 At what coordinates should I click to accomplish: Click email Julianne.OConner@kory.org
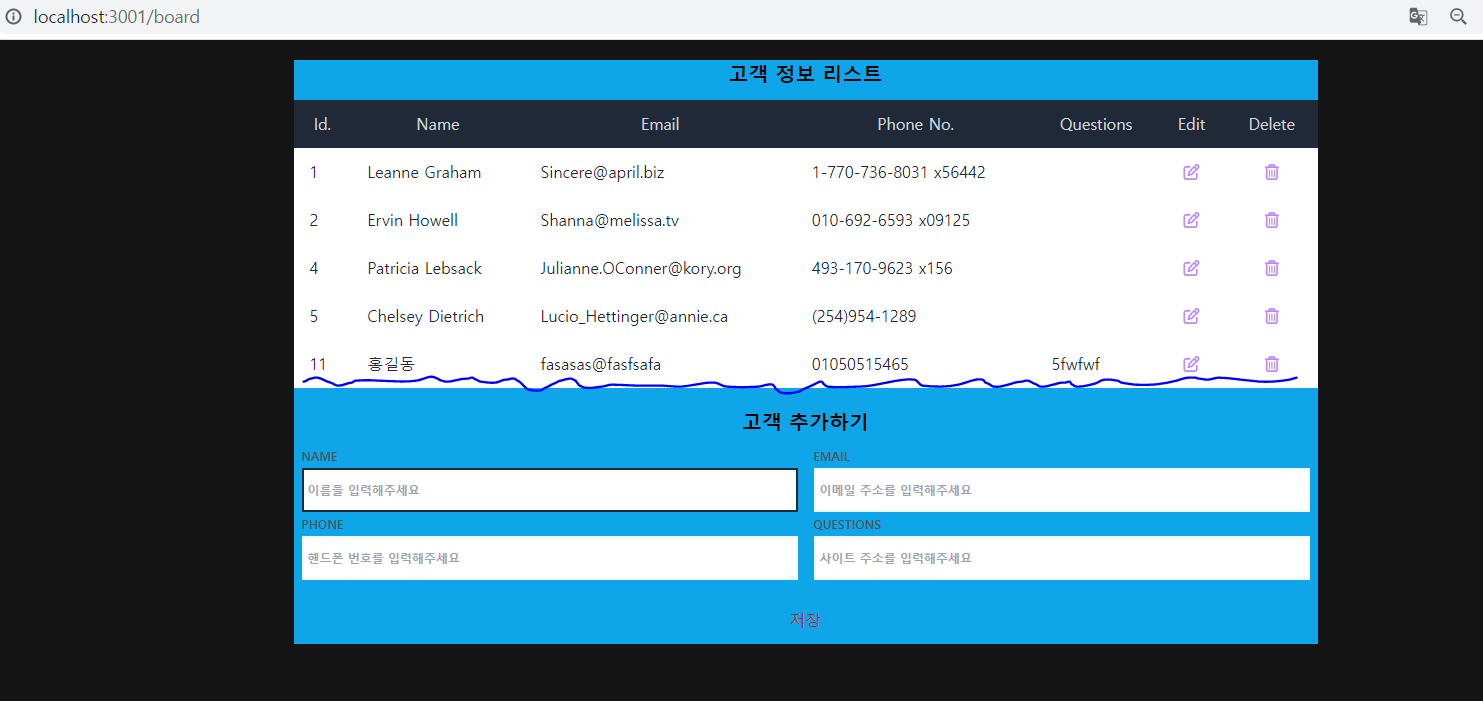coord(641,268)
